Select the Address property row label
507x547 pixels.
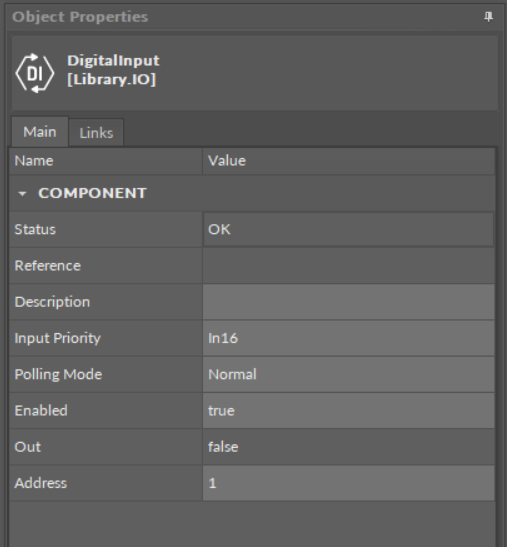click(x=40, y=483)
